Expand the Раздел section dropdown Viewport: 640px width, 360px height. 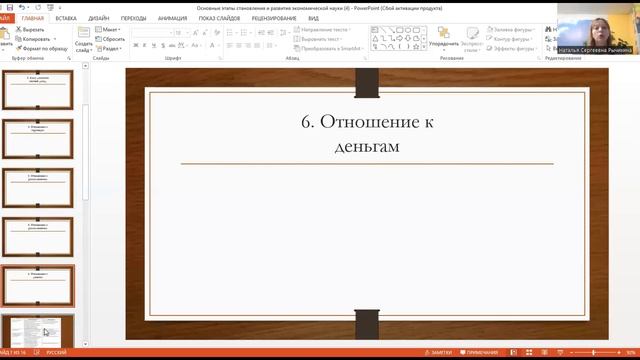pyautogui.click(x=109, y=48)
